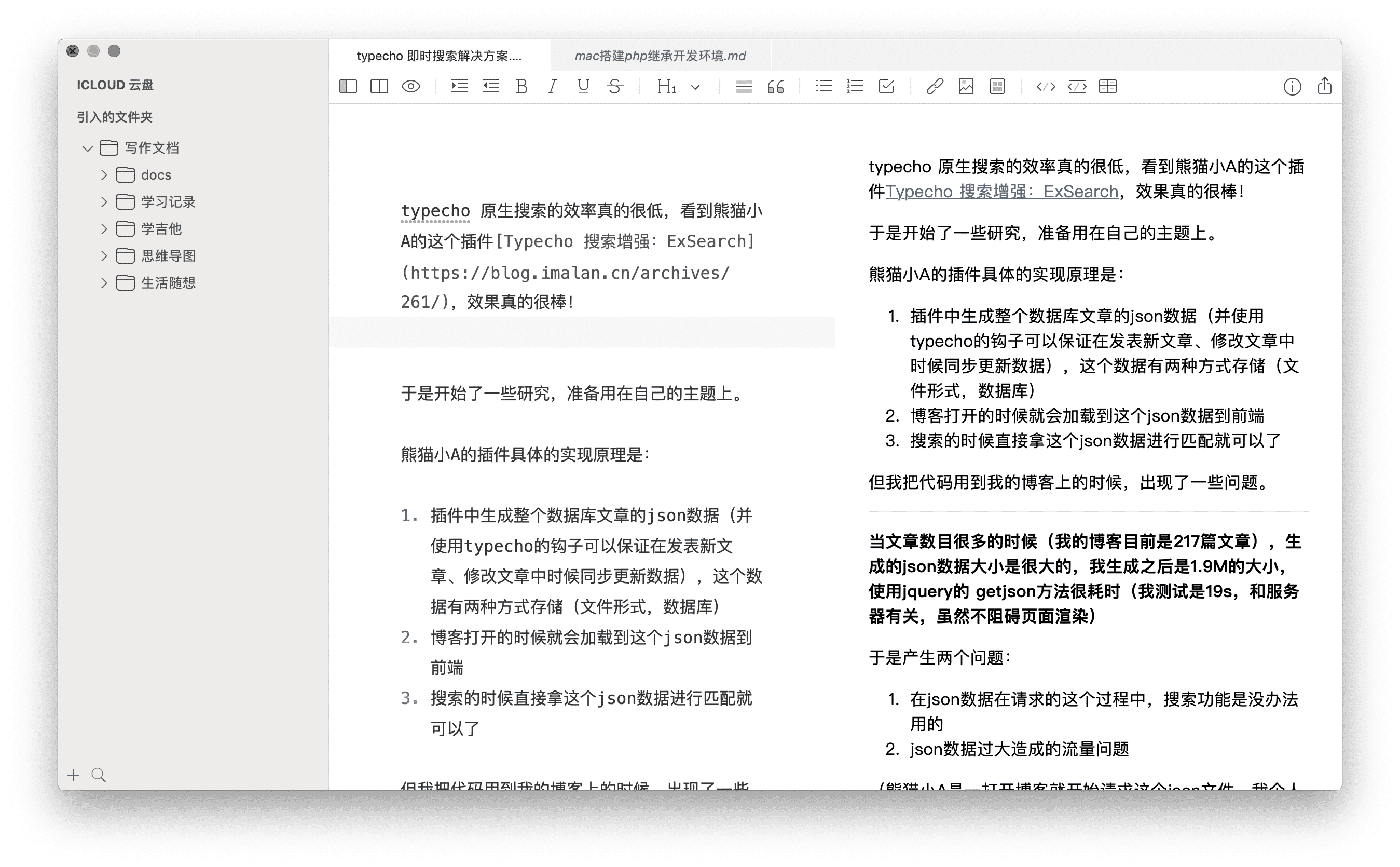Viewport: 1400px width, 867px height.
Task: Expand the 学吉他 folder
Action: point(104,229)
